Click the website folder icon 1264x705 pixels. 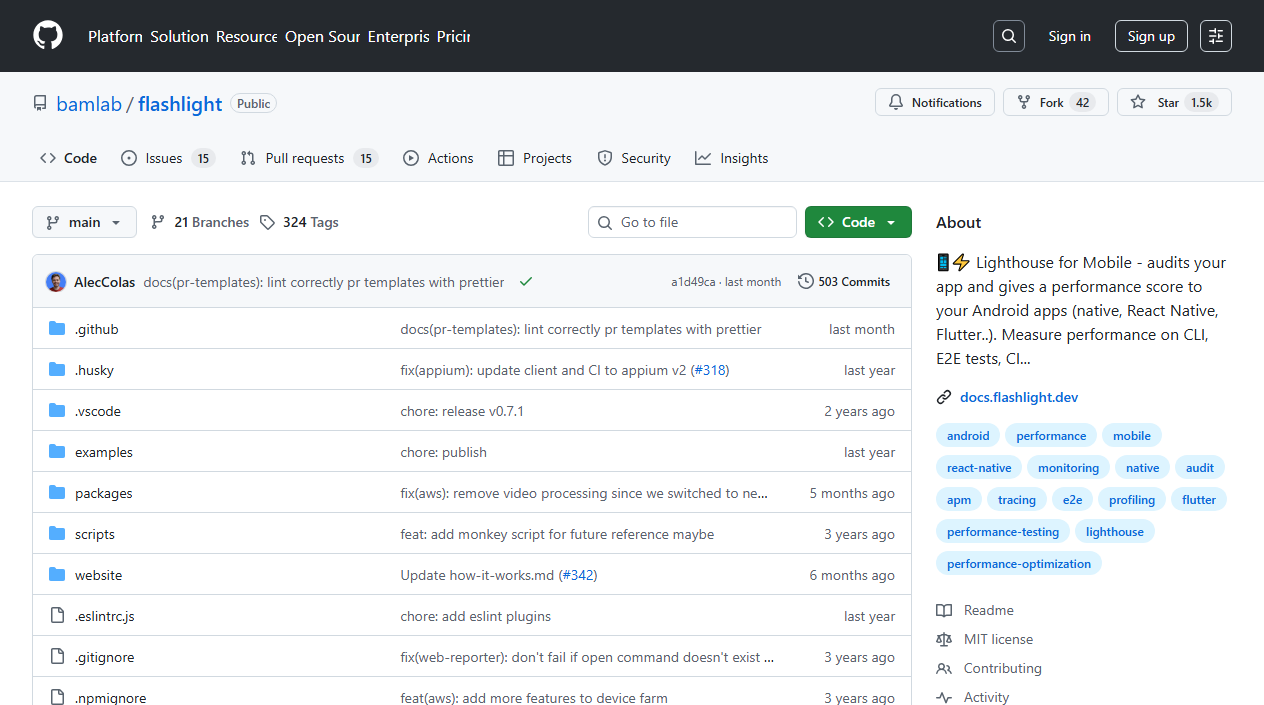[x=57, y=575]
